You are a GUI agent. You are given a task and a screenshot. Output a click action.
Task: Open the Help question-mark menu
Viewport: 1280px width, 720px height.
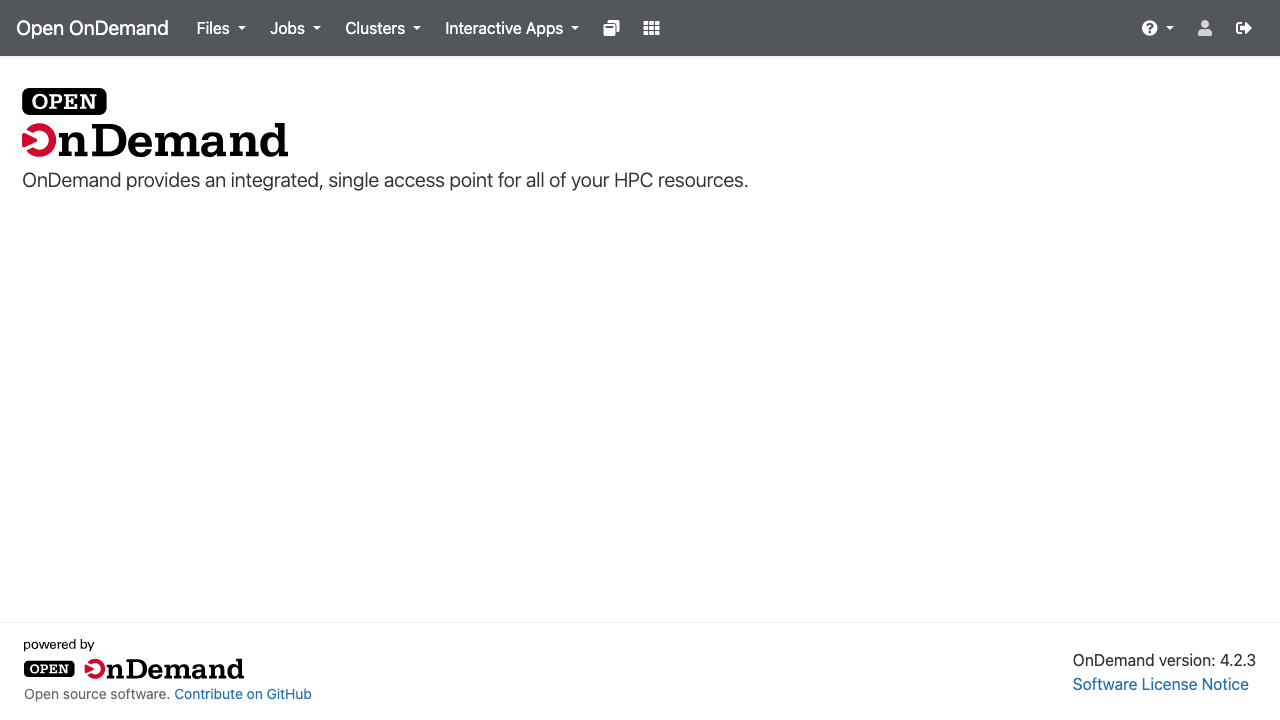tap(1158, 28)
